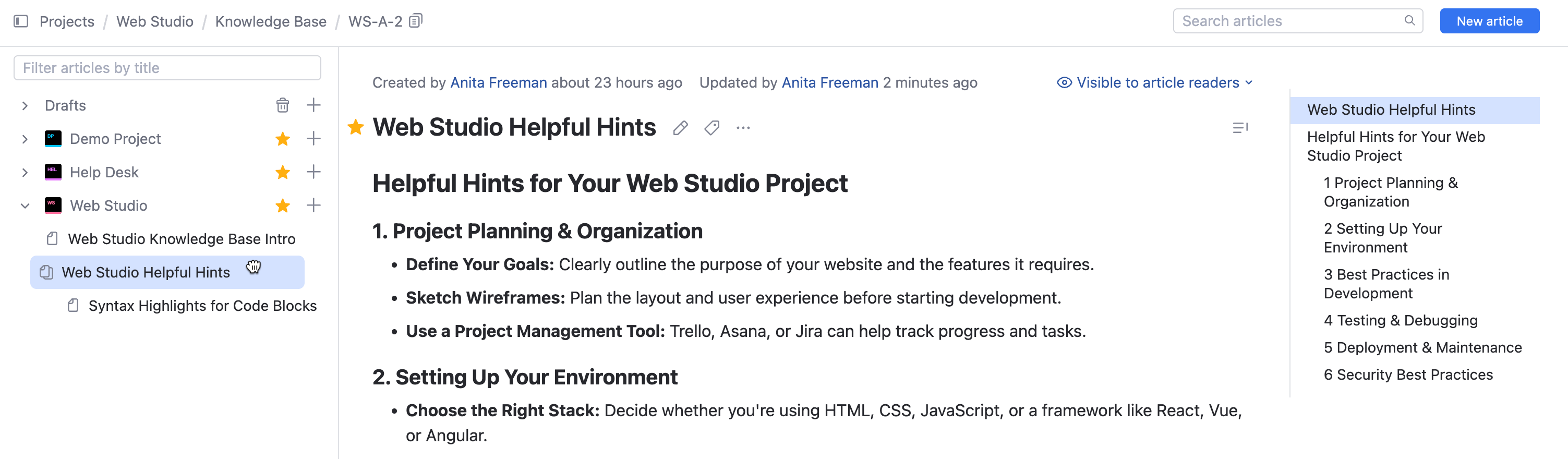Click the pencil edit icon beside article title

(681, 128)
